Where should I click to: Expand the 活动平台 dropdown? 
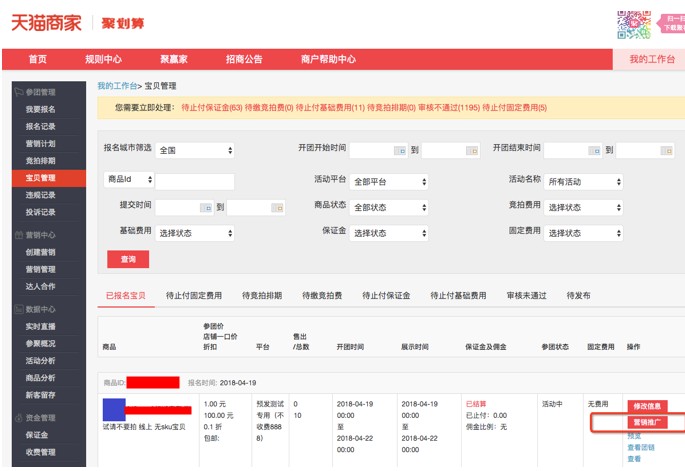pyautogui.click(x=389, y=182)
